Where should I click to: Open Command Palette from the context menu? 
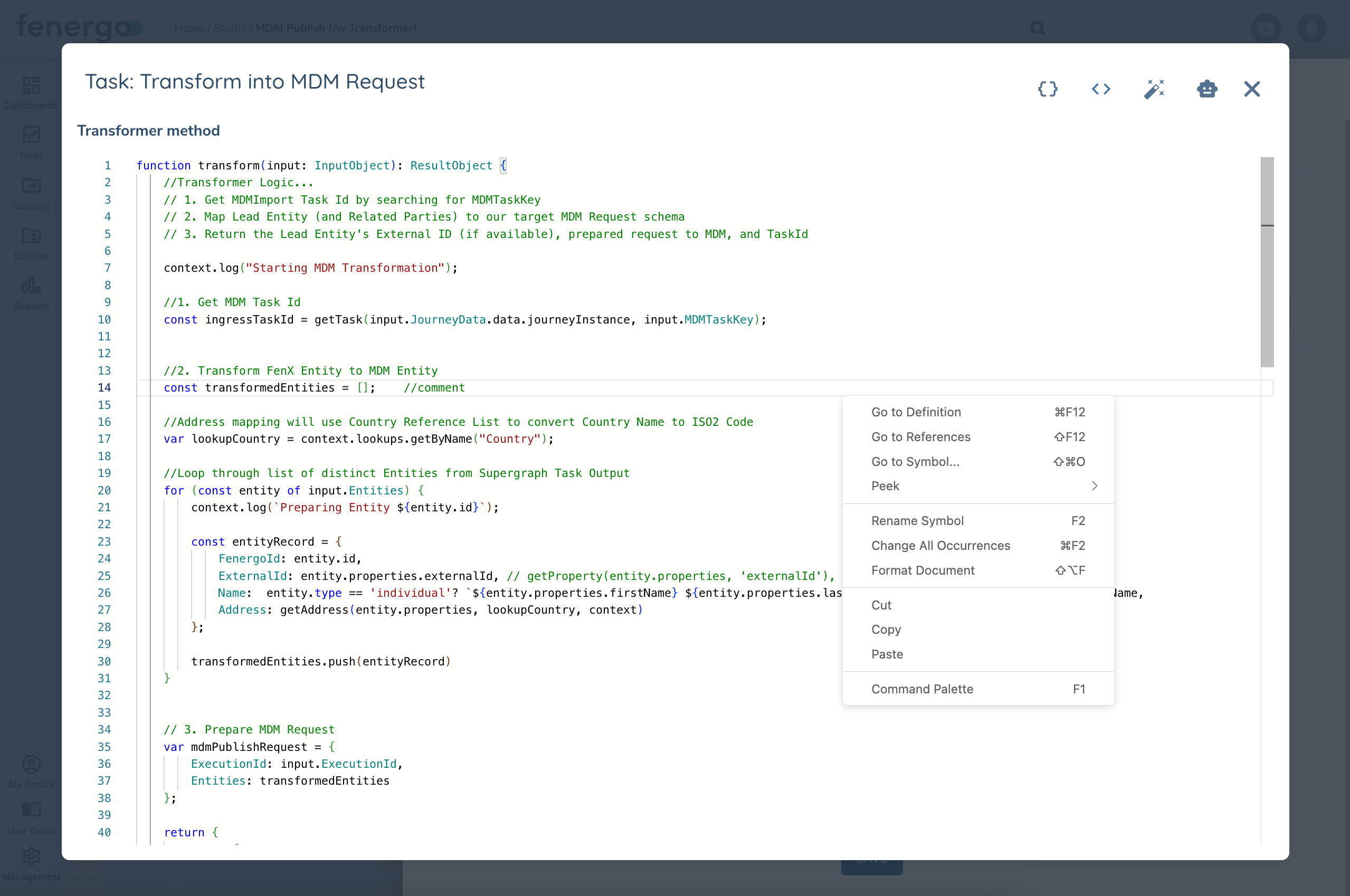(921, 689)
